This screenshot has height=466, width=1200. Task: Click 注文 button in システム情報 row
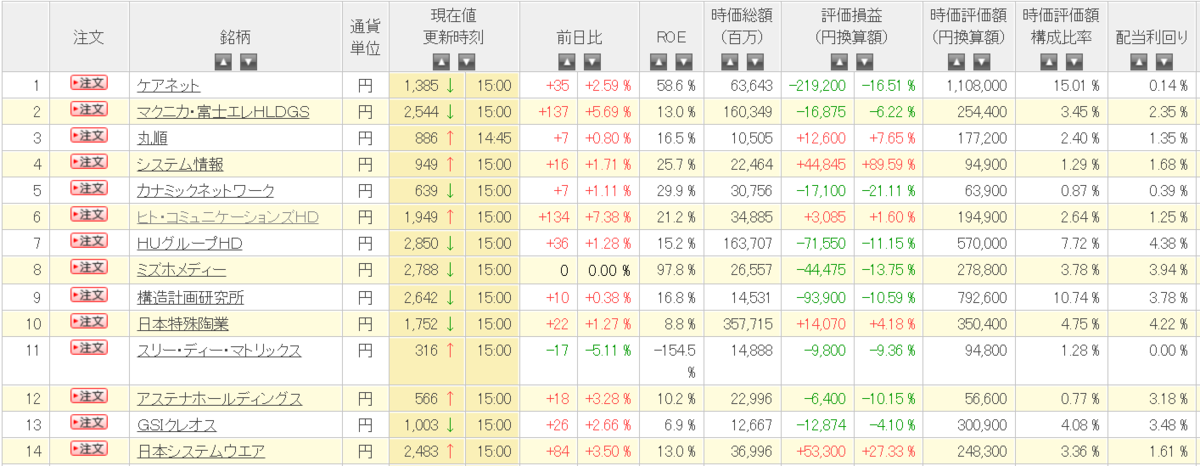coord(88,161)
